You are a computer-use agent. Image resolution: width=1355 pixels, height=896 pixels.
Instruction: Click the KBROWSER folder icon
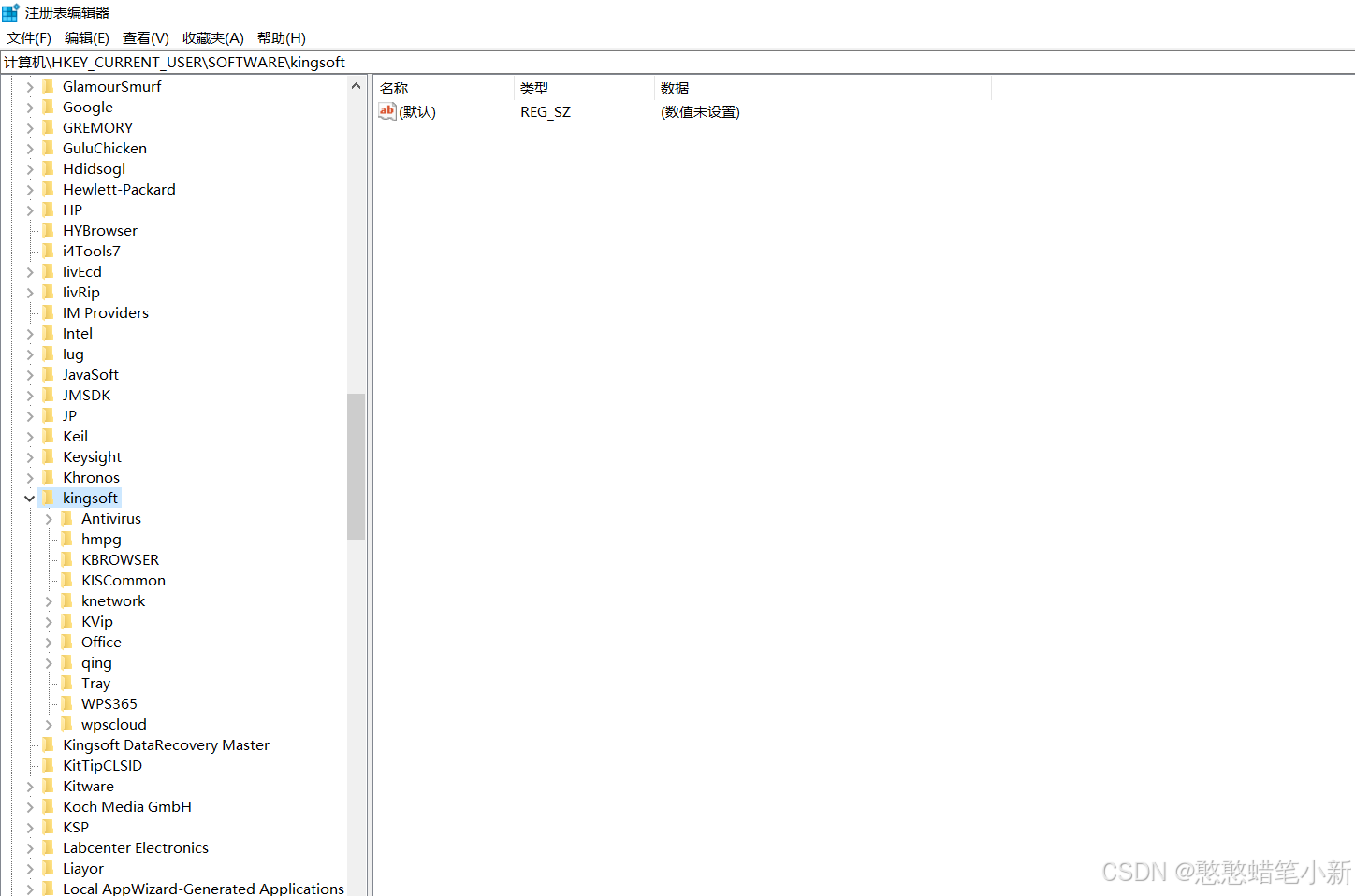[67, 559]
